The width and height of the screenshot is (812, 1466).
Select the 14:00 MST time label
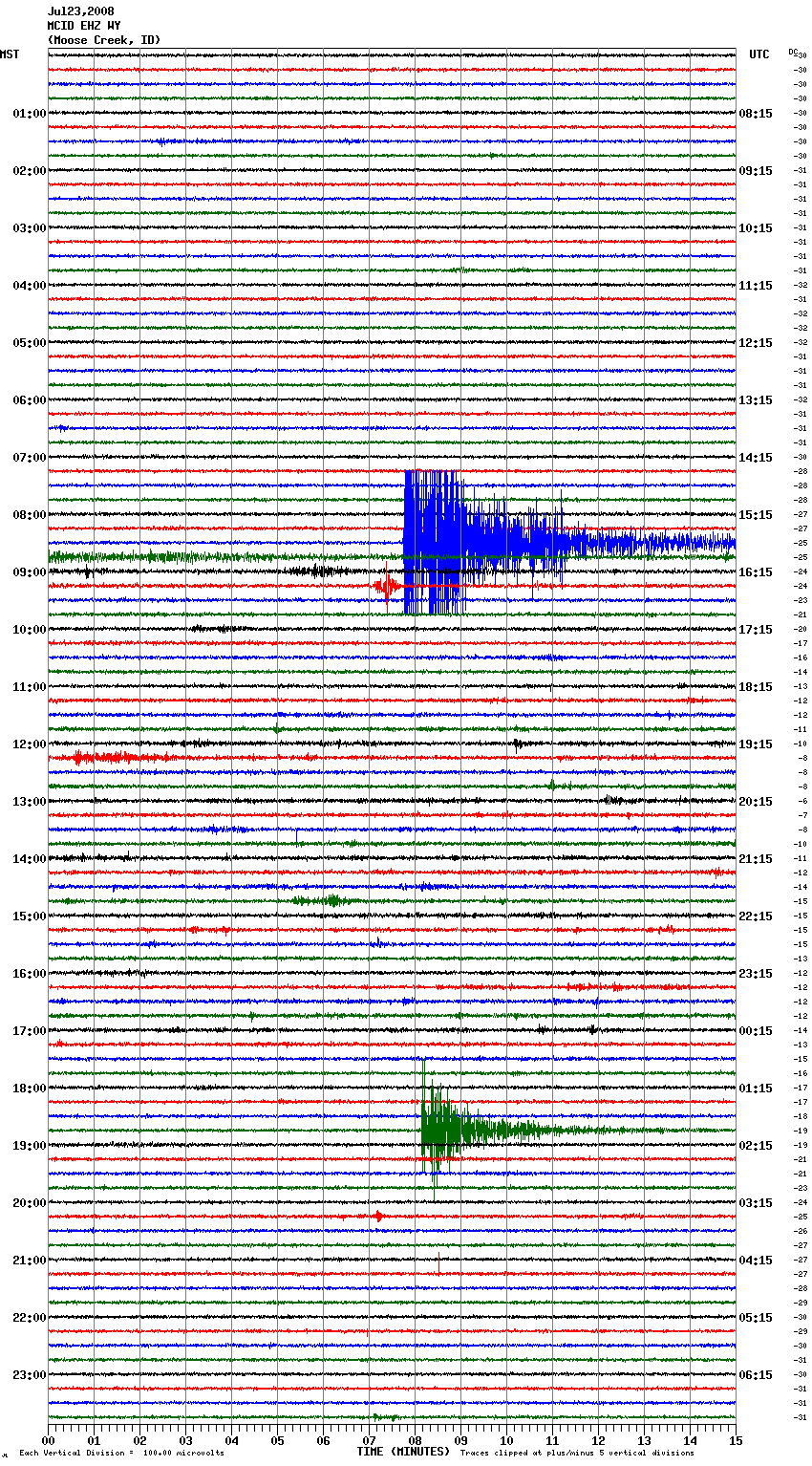[x=30, y=859]
